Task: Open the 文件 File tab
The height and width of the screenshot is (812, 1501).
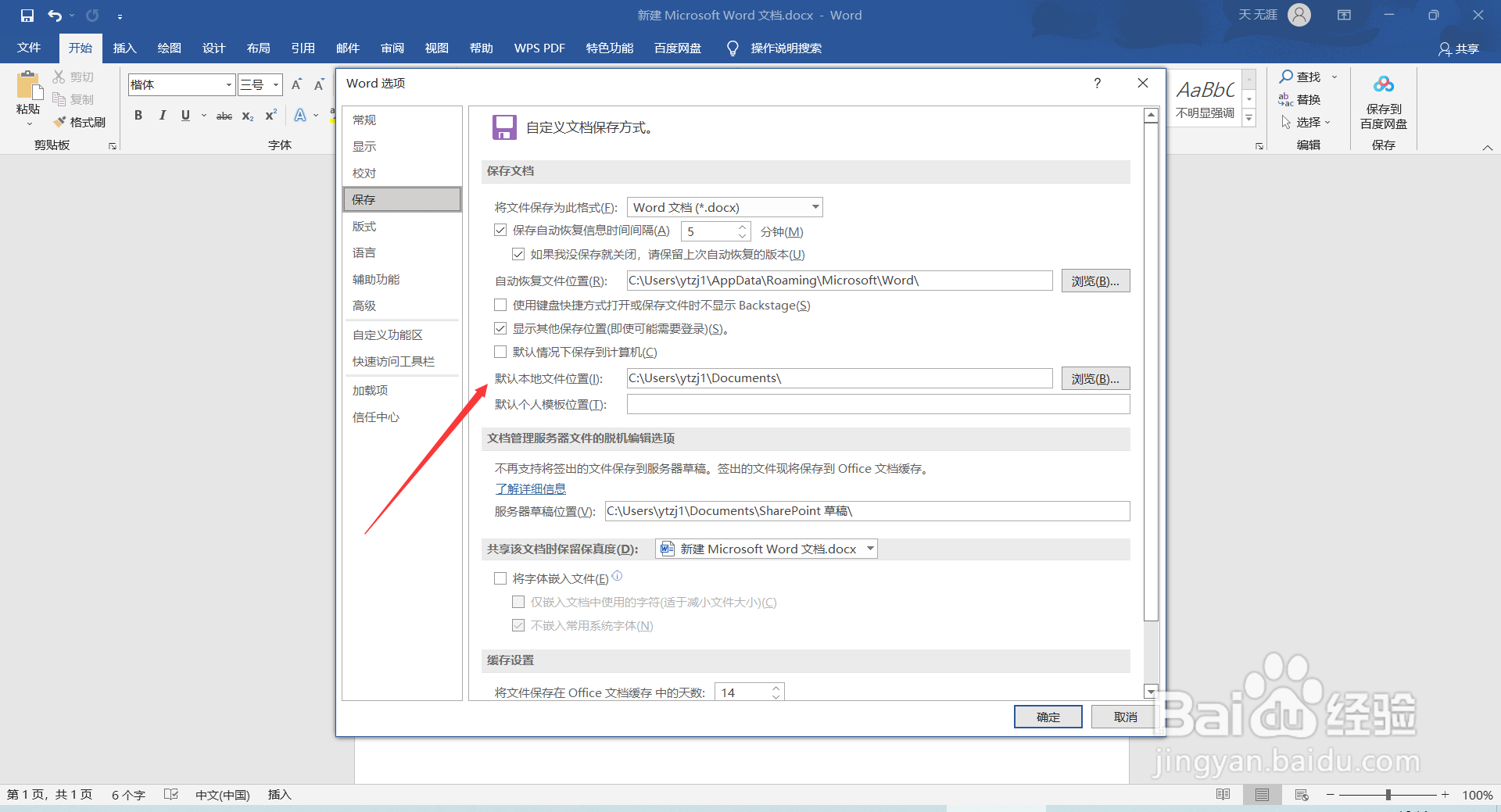Action: click(x=29, y=48)
